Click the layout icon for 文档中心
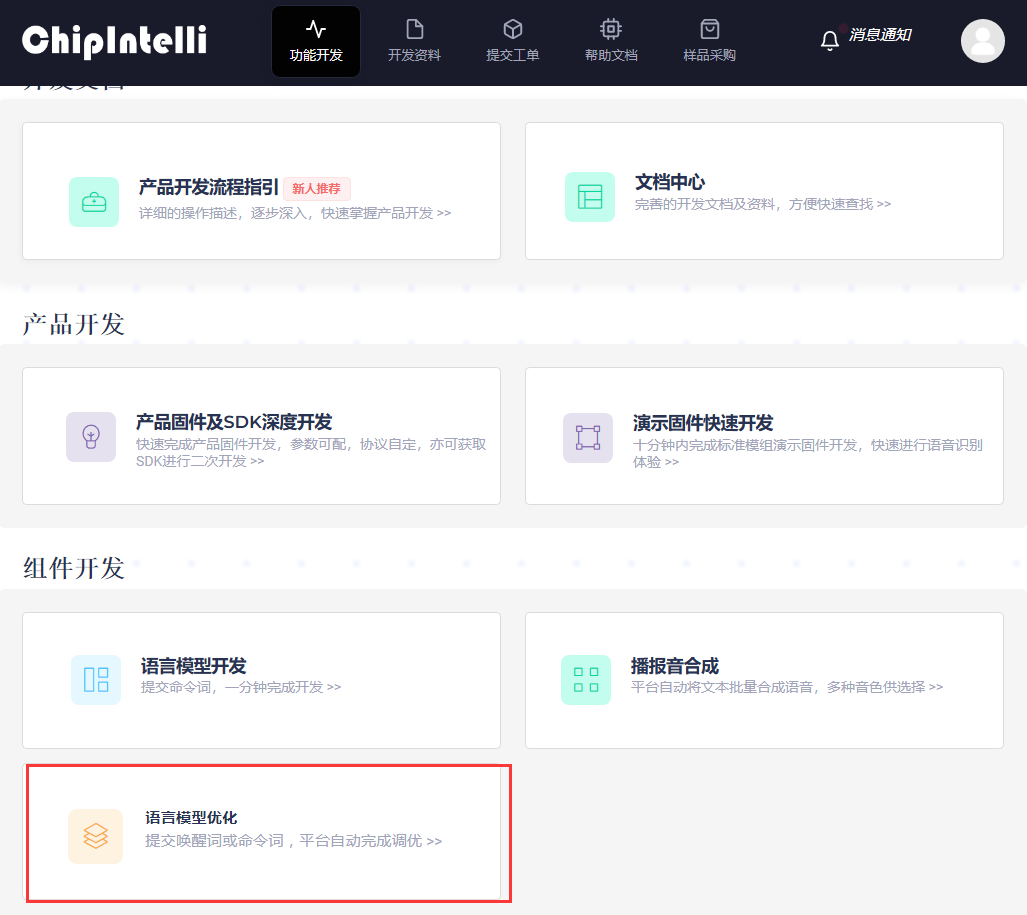The width and height of the screenshot is (1027, 915). tap(589, 196)
